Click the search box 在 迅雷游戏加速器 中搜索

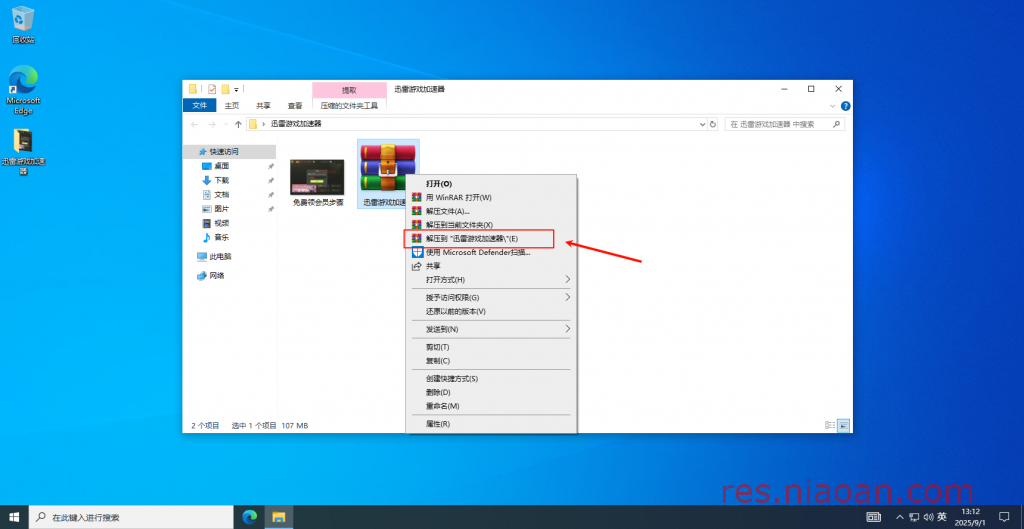[x=782, y=124]
